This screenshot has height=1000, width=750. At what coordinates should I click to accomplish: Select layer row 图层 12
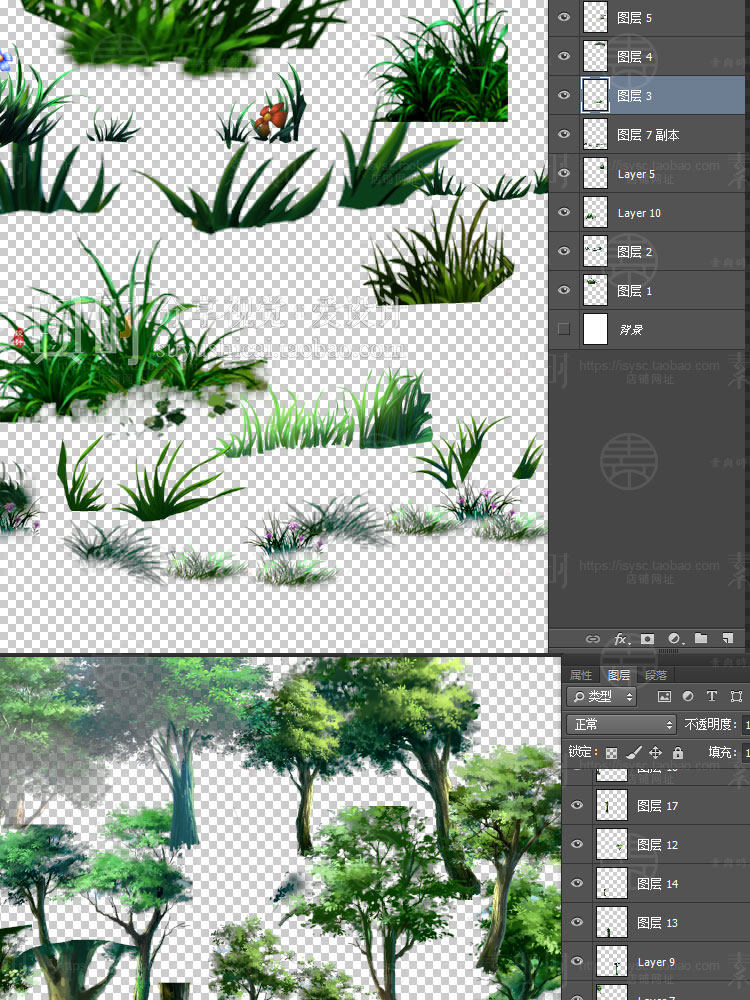[657, 844]
